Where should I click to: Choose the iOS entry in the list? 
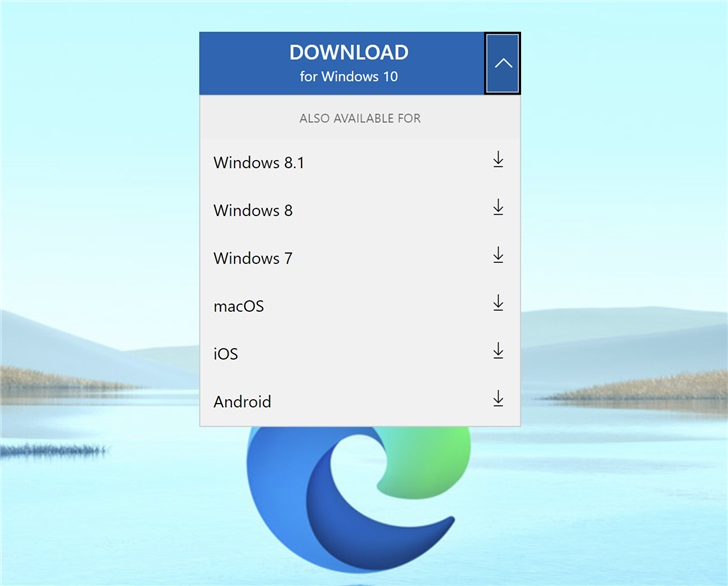[226, 354]
